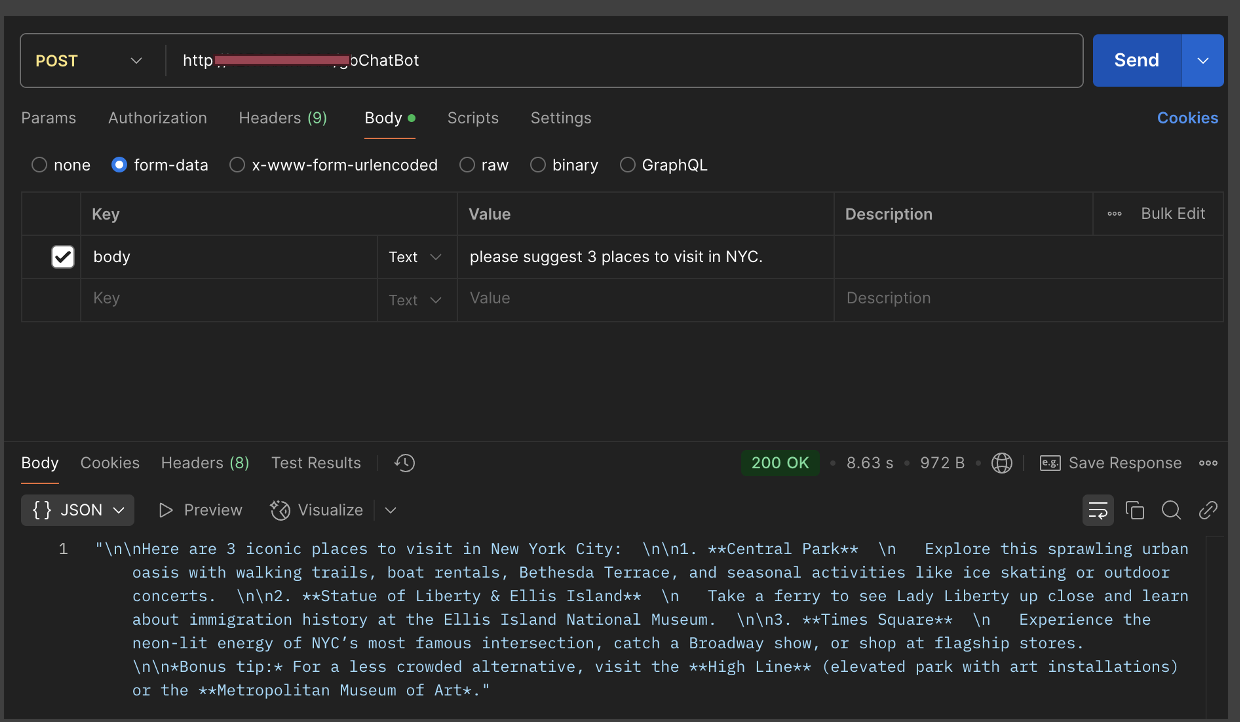Select the response Body tab
This screenshot has height=722, width=1240.
click(40, 463)
